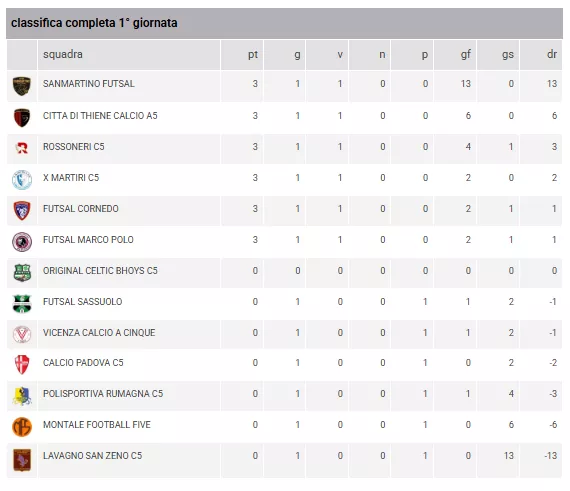Click the Citta di Thiene team crest
Screen dimensions: 570x491
tap(22, 118)
